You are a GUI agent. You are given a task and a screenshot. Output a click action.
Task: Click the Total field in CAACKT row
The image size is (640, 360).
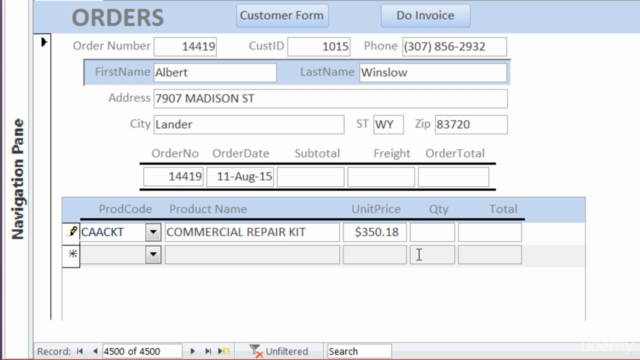[x=490, y=232]
